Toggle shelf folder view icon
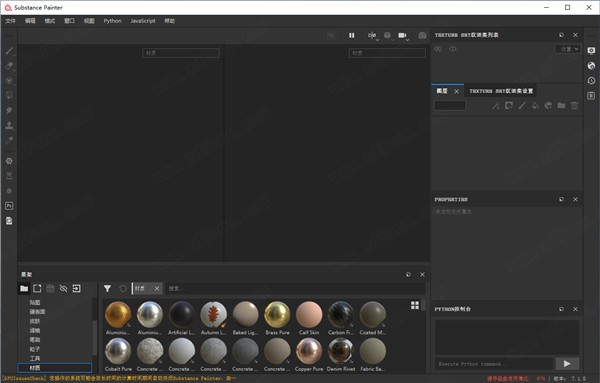 24,288
